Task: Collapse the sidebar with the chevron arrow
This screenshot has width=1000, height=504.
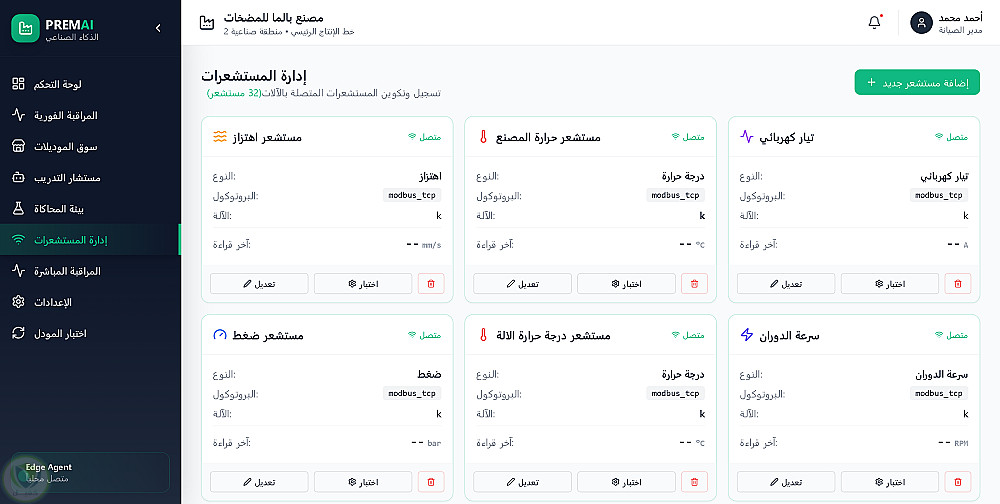Action: click(x=158, y=28)
